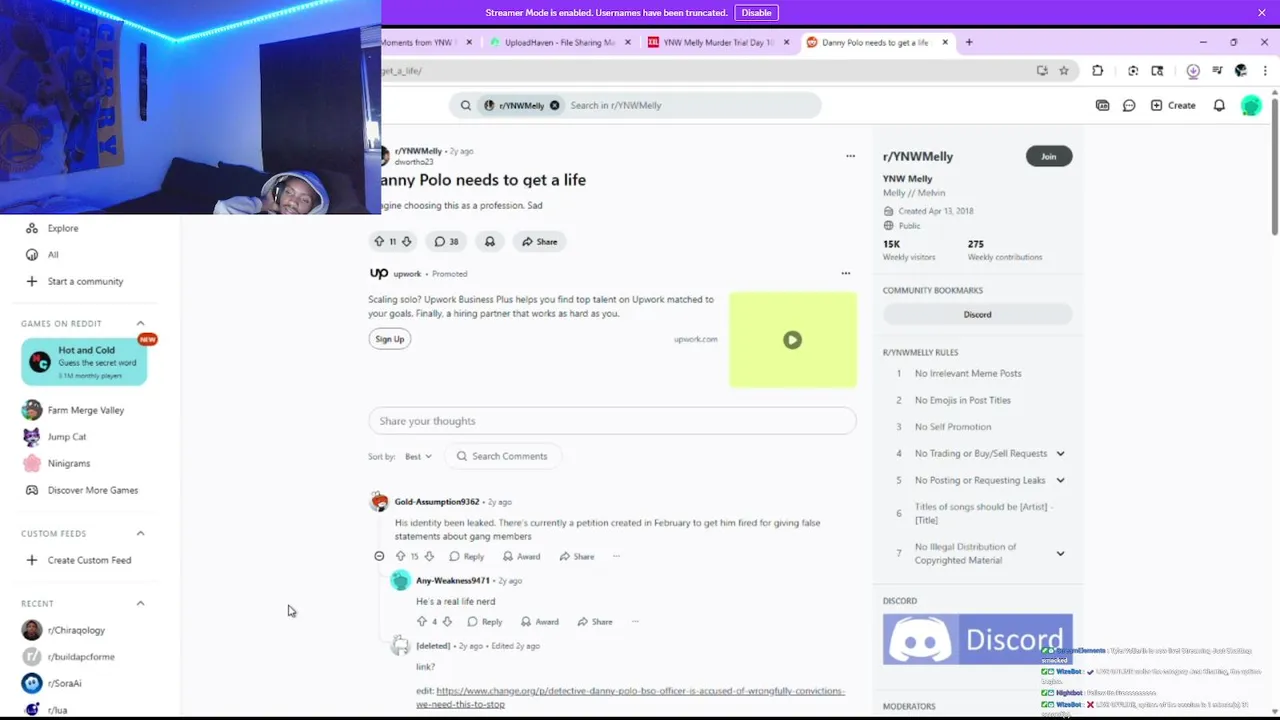
Task: Open the Reddit user avatar menu
Action: [x=1251, y=105]
